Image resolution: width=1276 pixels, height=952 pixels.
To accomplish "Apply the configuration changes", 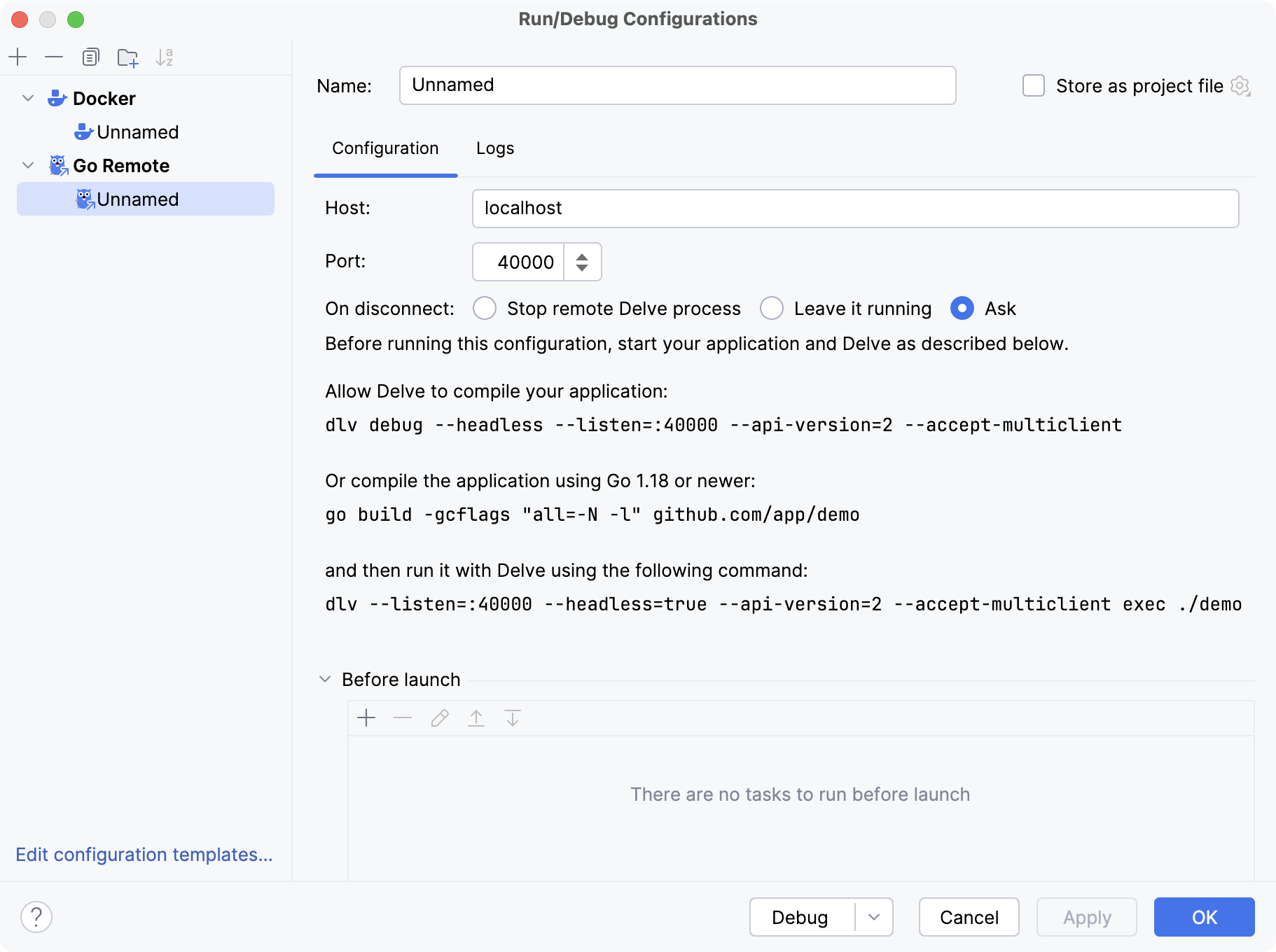I will click(1085, 917).
